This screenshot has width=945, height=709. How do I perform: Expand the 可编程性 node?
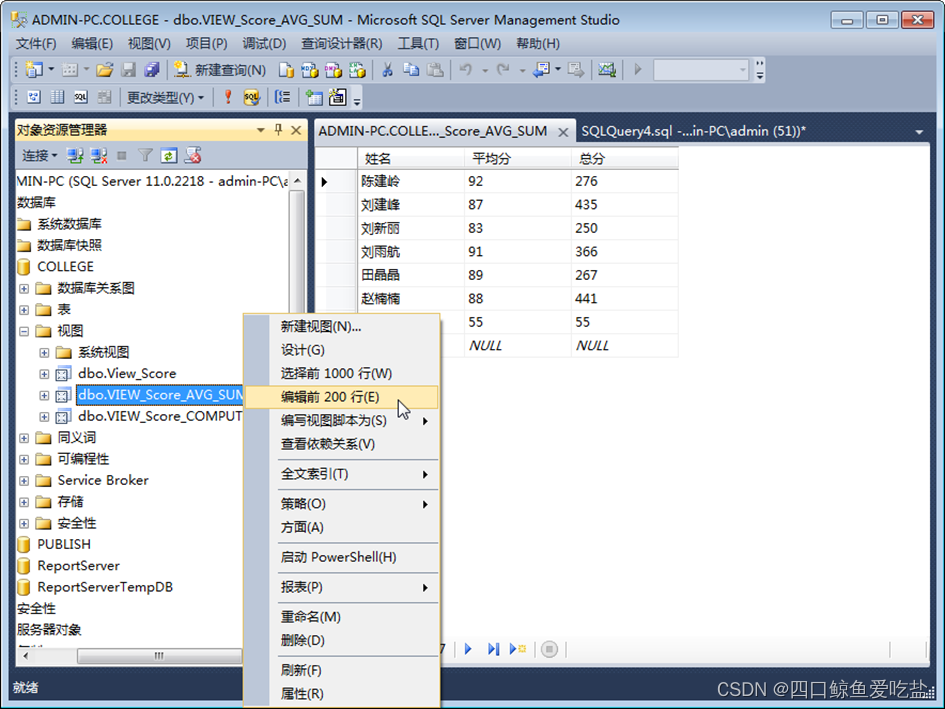coord(24,459)
